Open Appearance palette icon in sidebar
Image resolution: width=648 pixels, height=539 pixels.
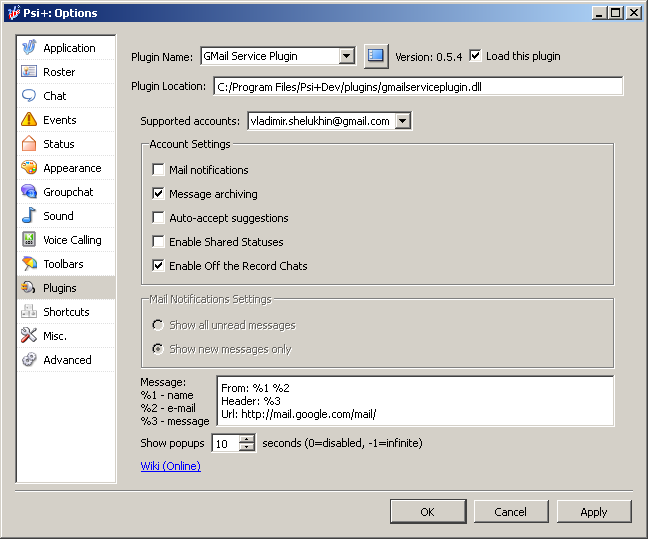pyautogui.click(x=29, y=168)
